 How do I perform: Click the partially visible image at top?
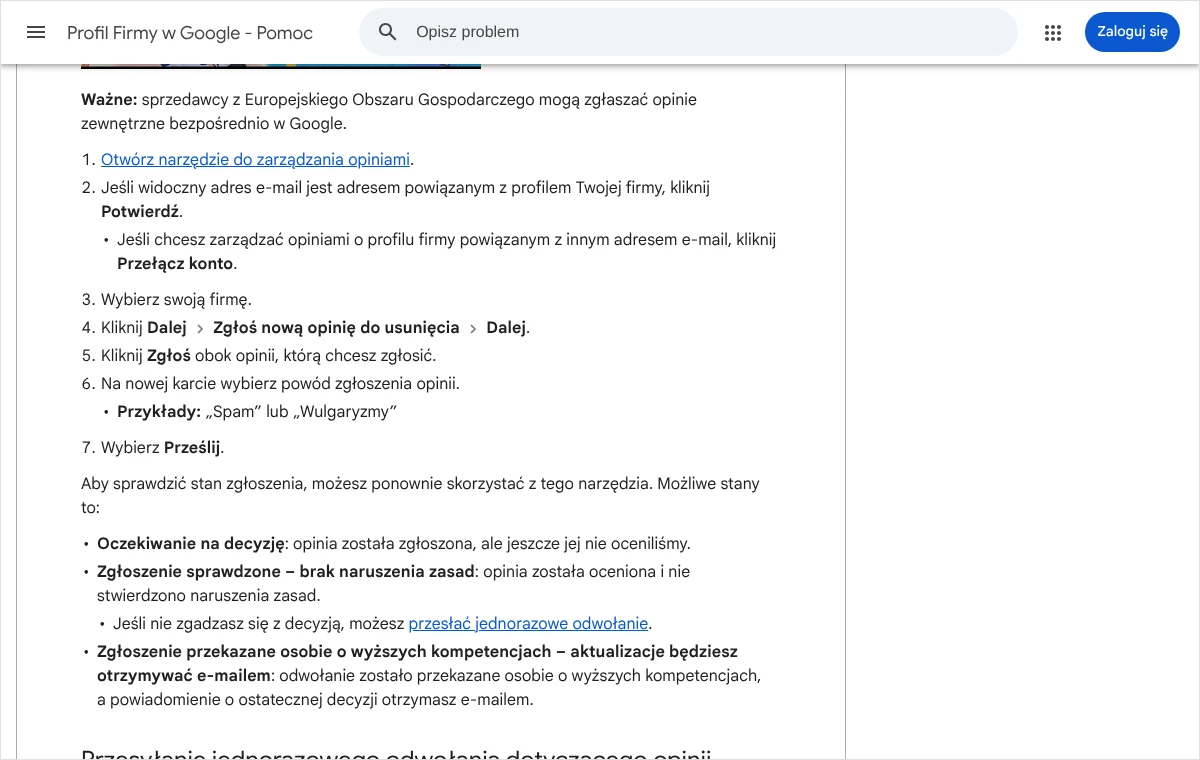[281, 66]
